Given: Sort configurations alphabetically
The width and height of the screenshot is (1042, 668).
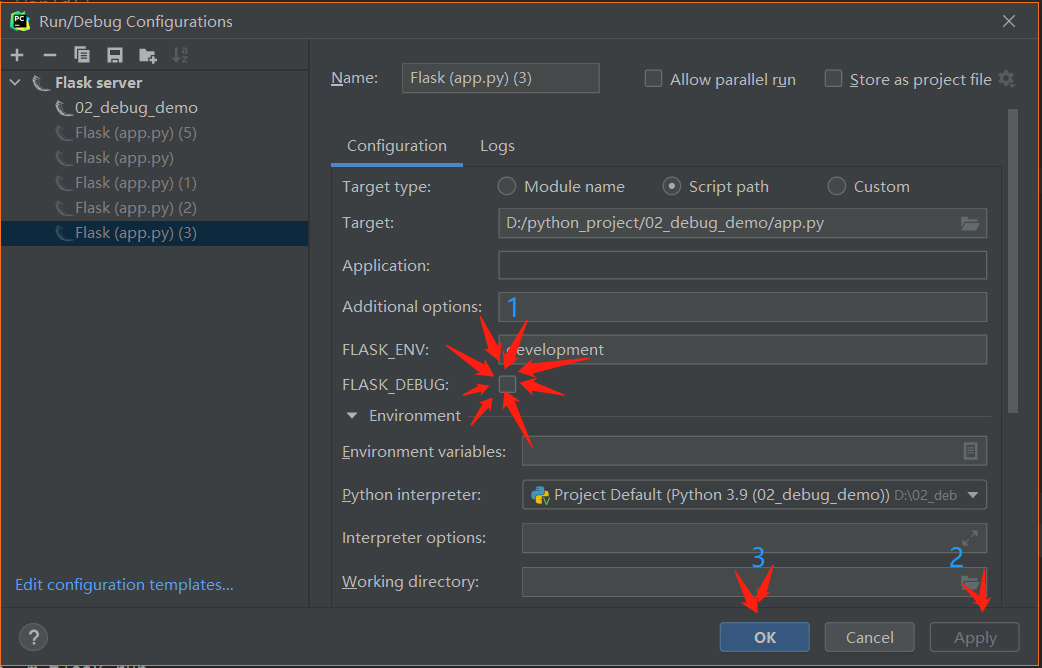Looking at the screenshot, I should [x=180, y=55].
